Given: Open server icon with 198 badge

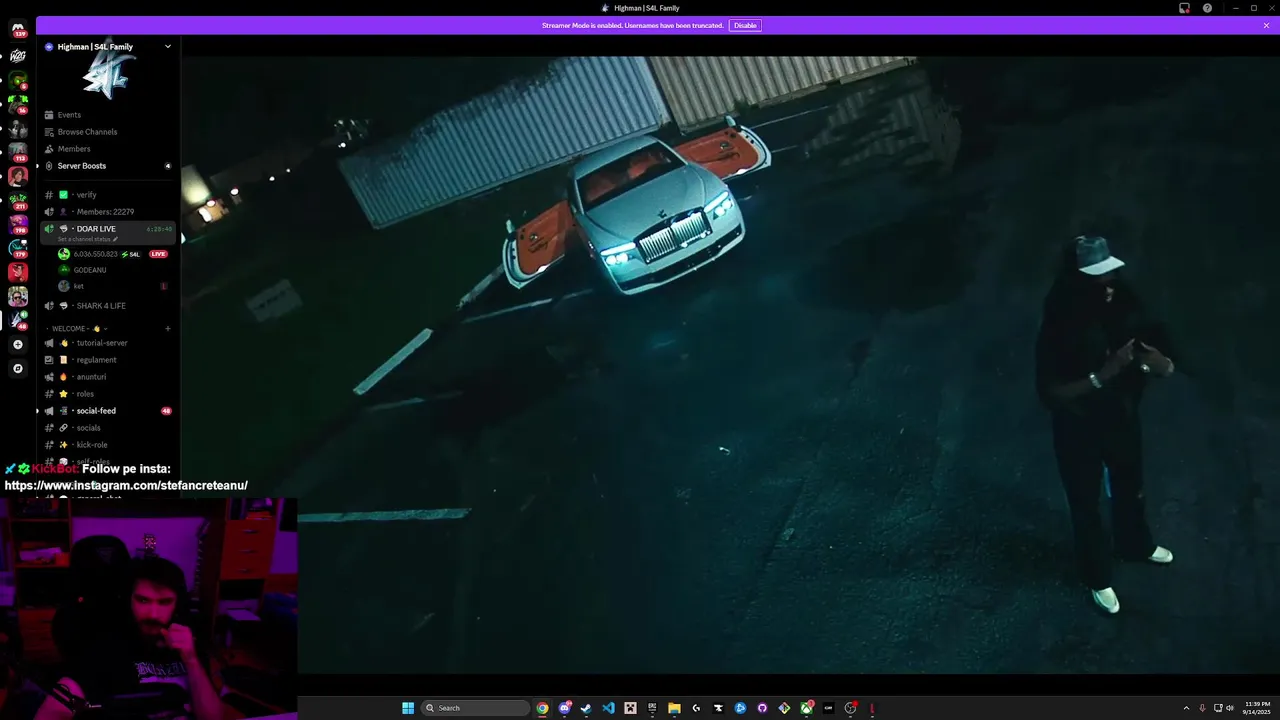Looking at the screenshot, I should (17, 225).
